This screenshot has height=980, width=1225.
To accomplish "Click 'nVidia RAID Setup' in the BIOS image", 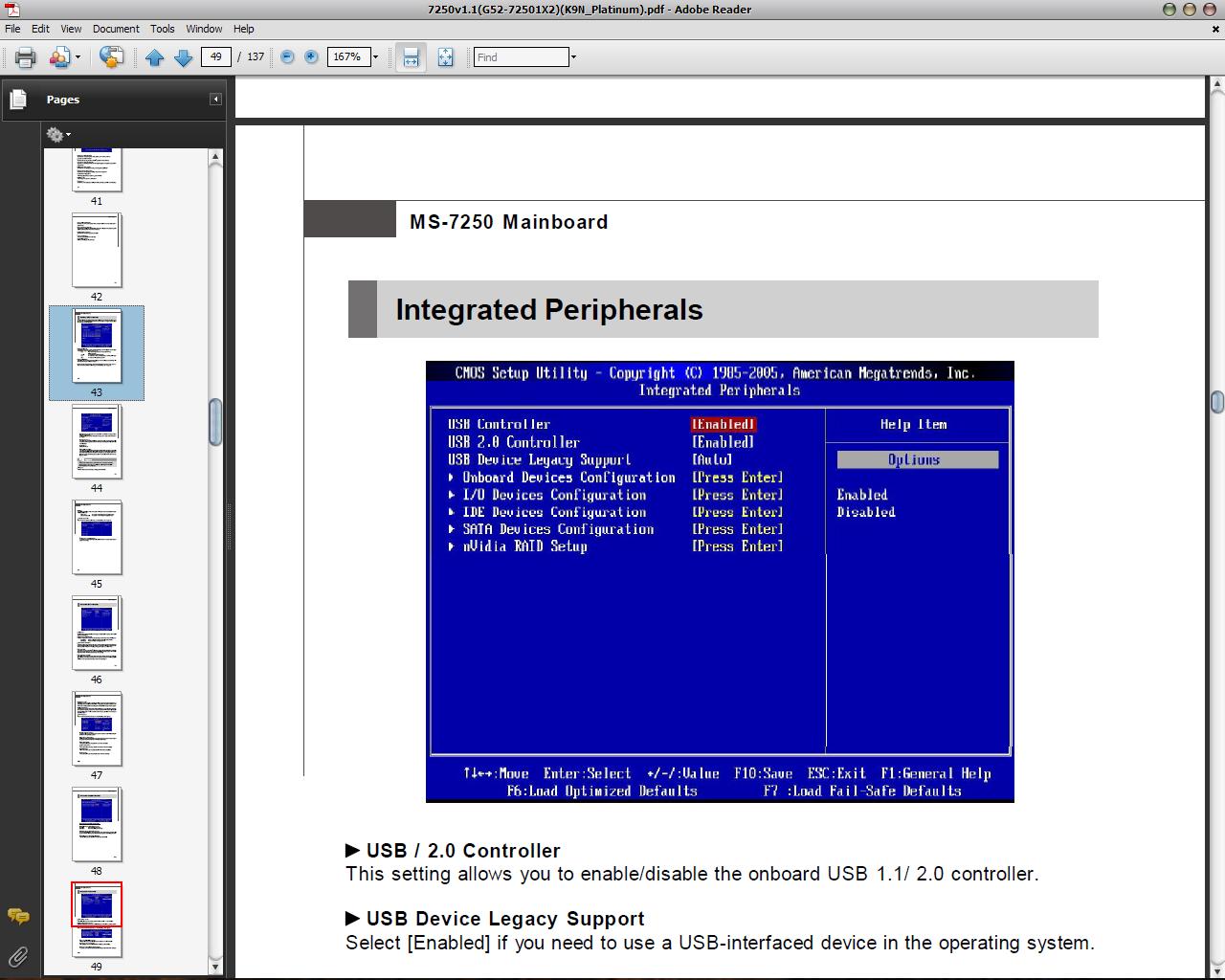I will 524,546.
